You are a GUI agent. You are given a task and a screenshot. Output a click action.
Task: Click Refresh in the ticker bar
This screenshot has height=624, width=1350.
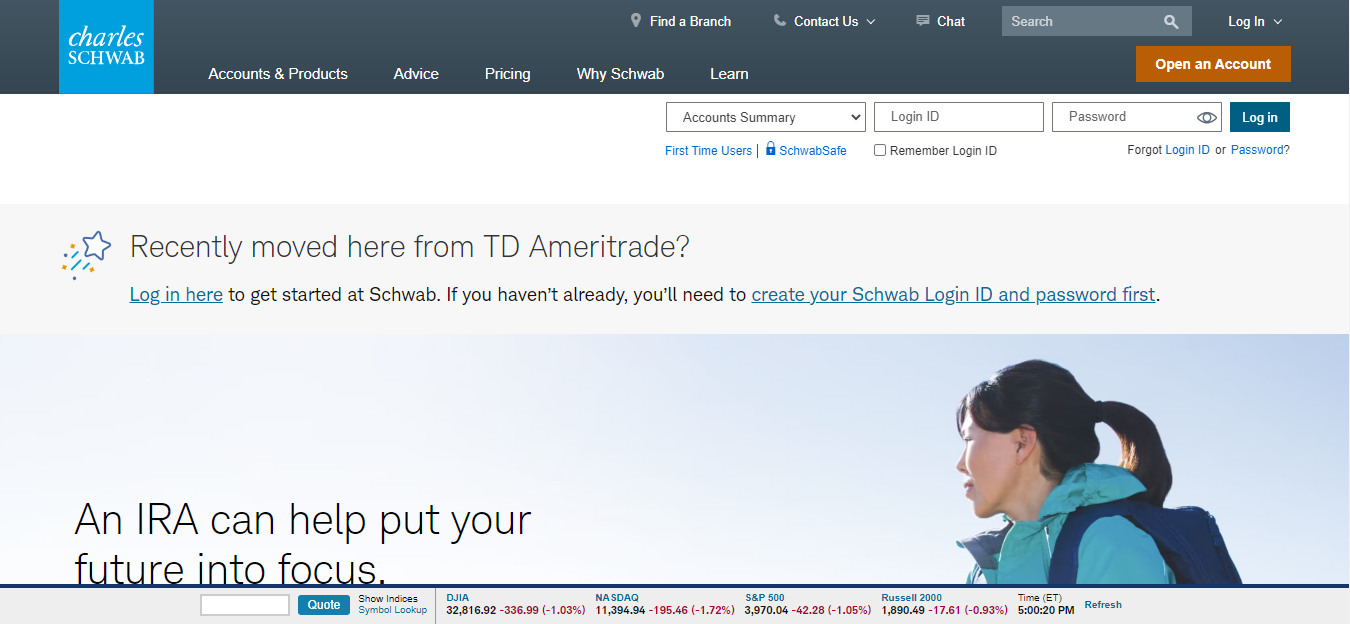point(1103,605)
